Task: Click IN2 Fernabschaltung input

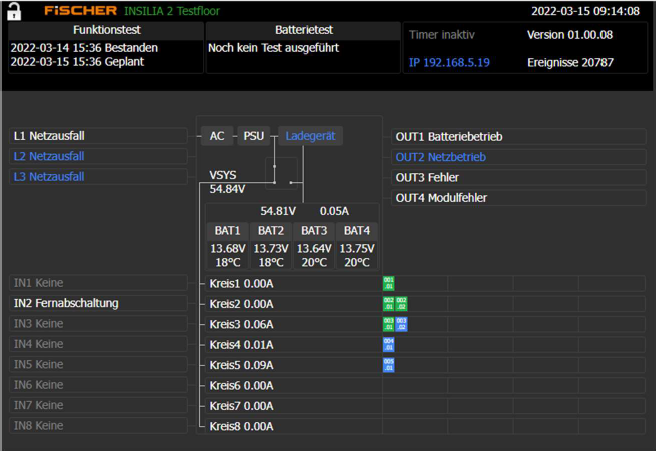Action: click(66, 303)
